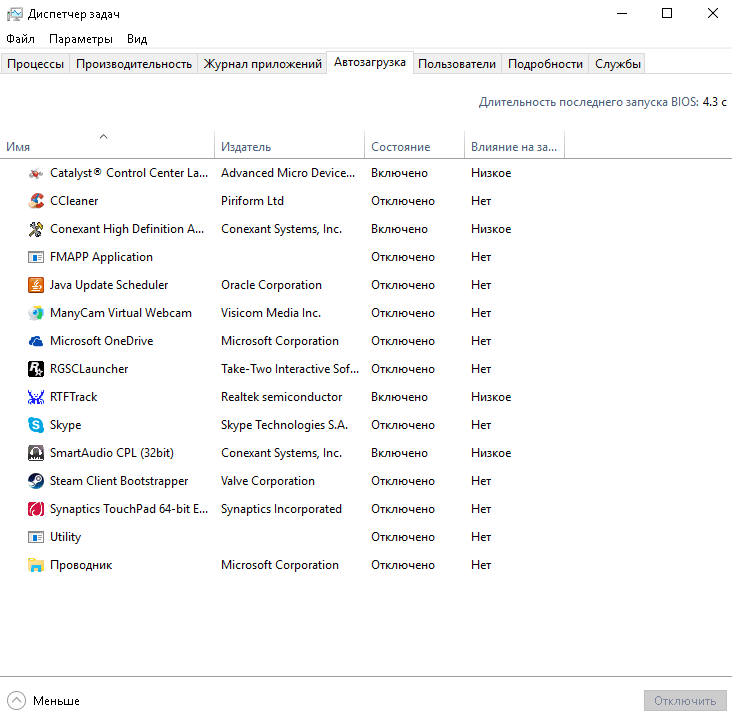
Task: Click the SmartAudio CPL icon
Action: [36, 453]
